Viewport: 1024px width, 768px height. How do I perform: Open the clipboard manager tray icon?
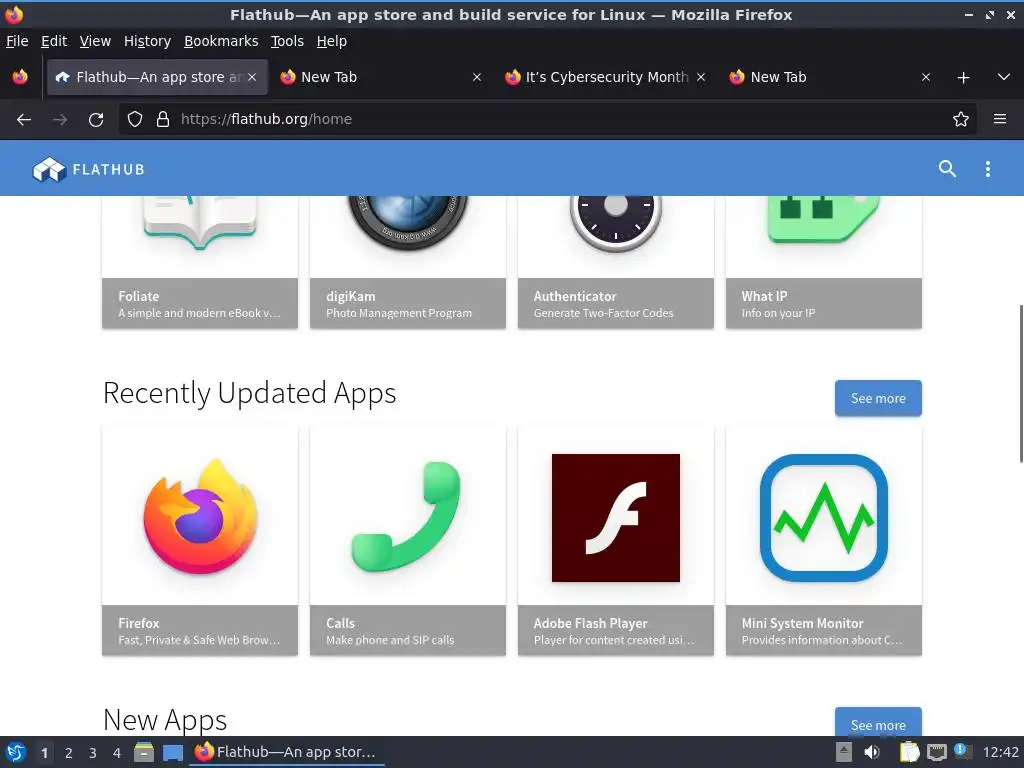909,752
